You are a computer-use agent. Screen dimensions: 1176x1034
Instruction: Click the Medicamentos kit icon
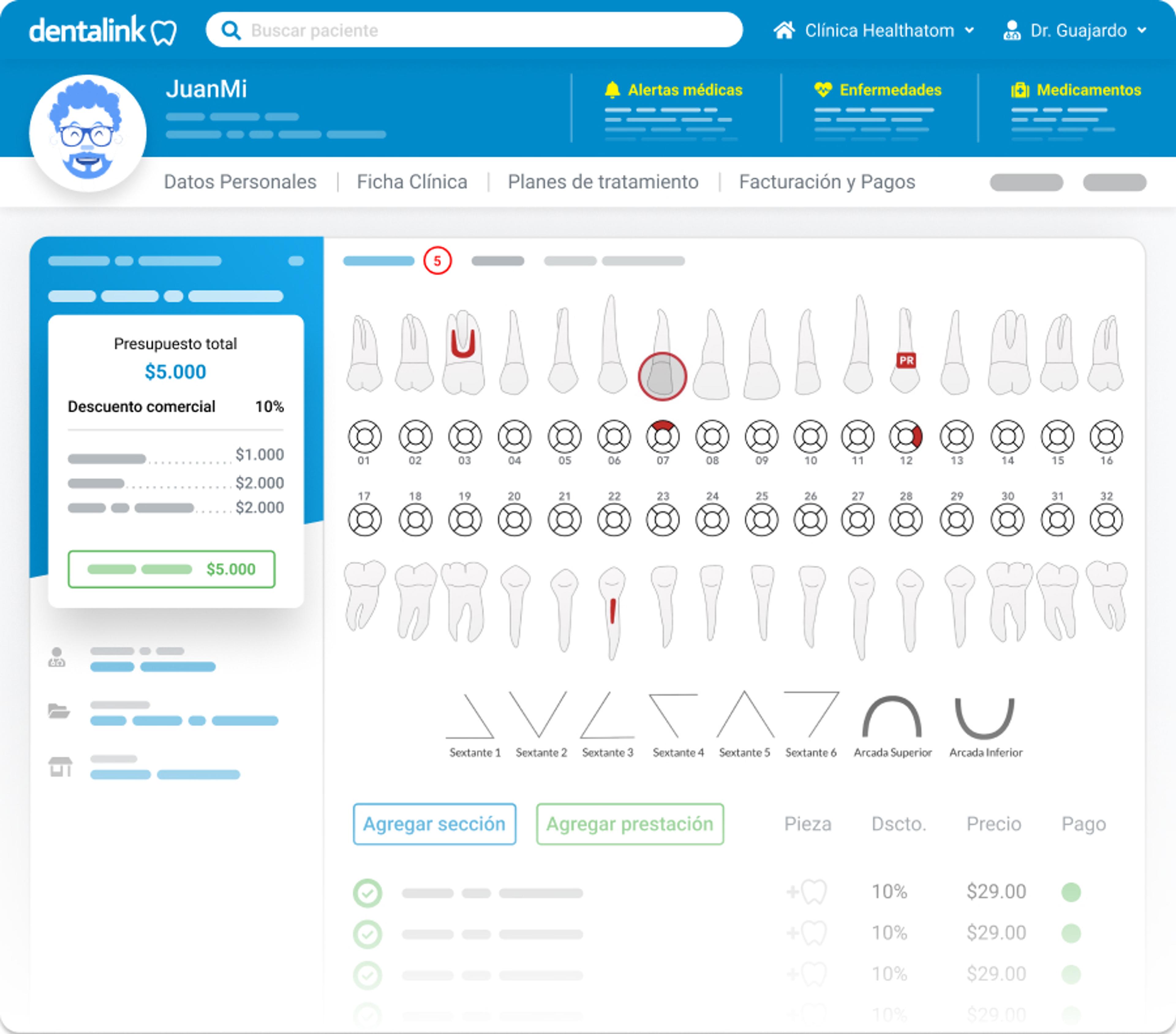pos(1020,90)
